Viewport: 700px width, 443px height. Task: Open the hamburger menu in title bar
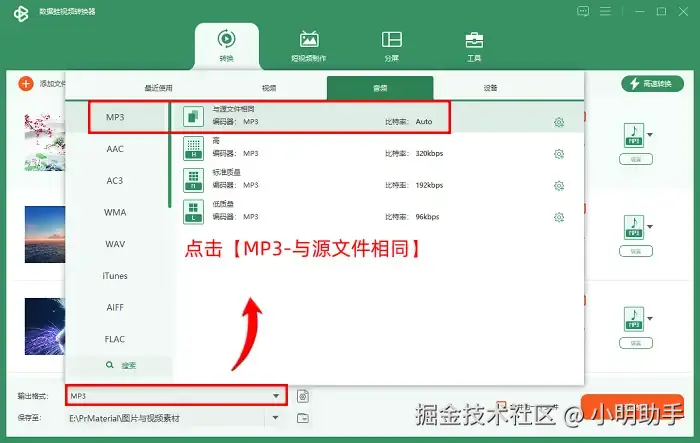(605, 11)
